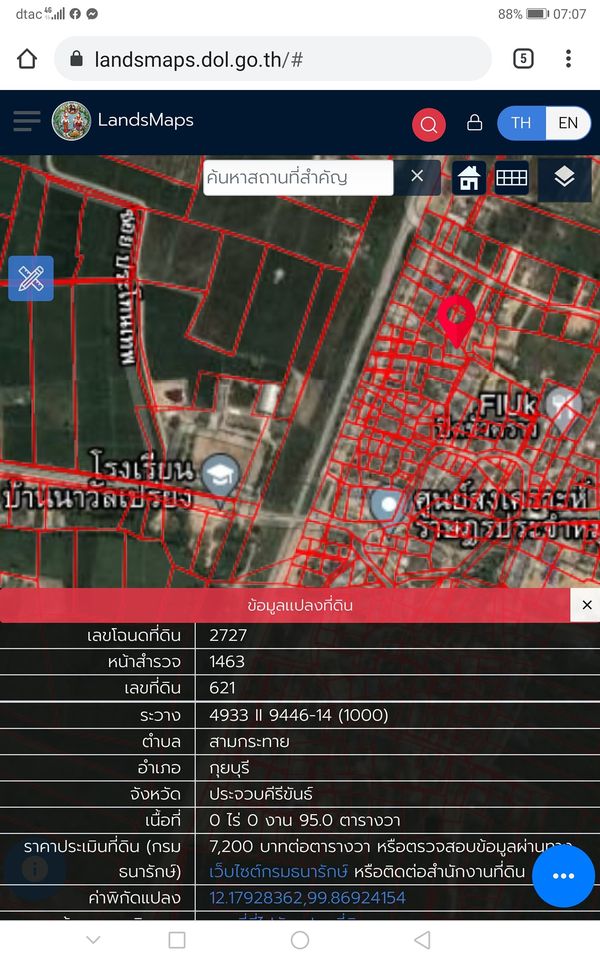600x960 pixels.
Task: Select survey page value 1463
Action: (227, 662)
